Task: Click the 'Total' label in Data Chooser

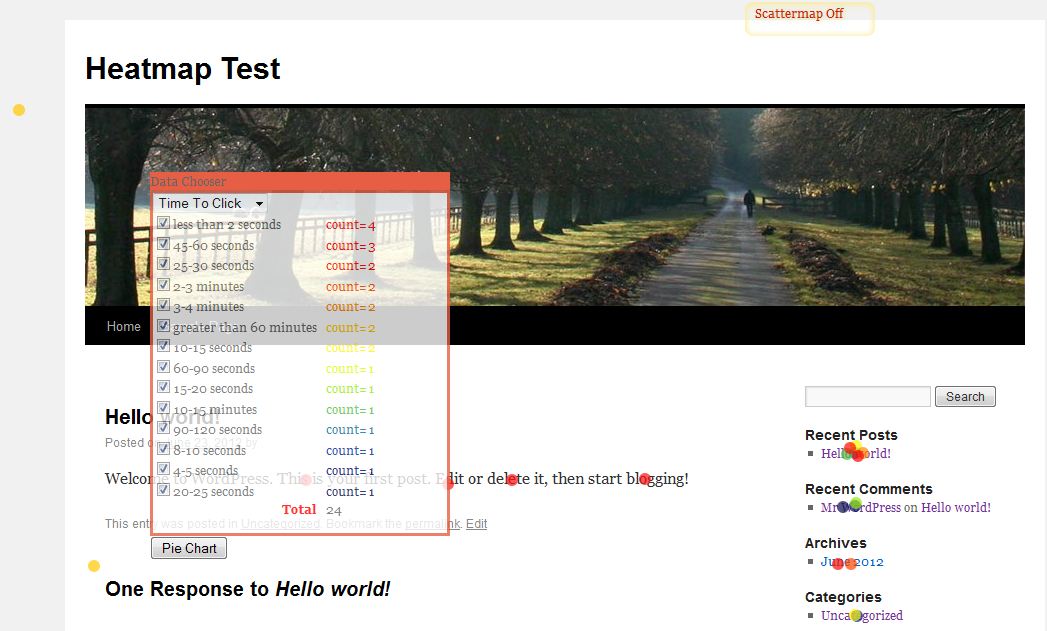Action: click(x=298, y=509)
